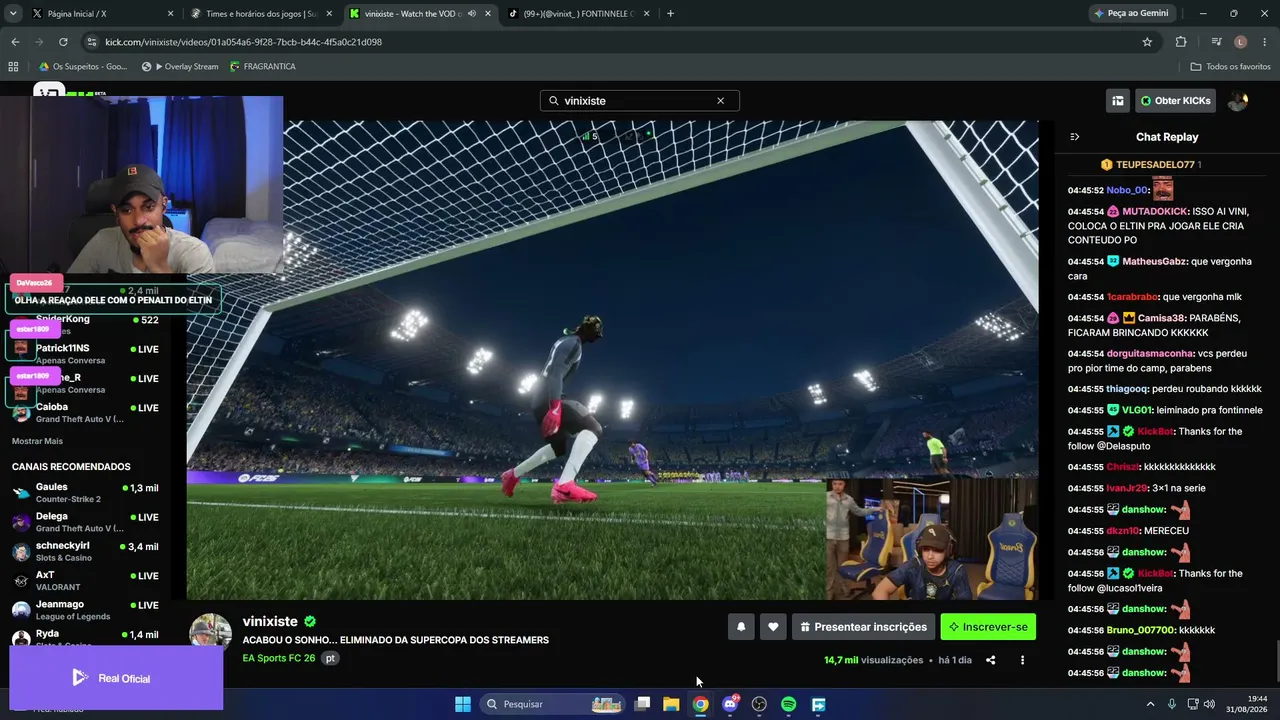The width and height of the screenshot is (1280, 720).
Task: Mute the audio in the vinixiste tab
Action: (x=472, y=14)
